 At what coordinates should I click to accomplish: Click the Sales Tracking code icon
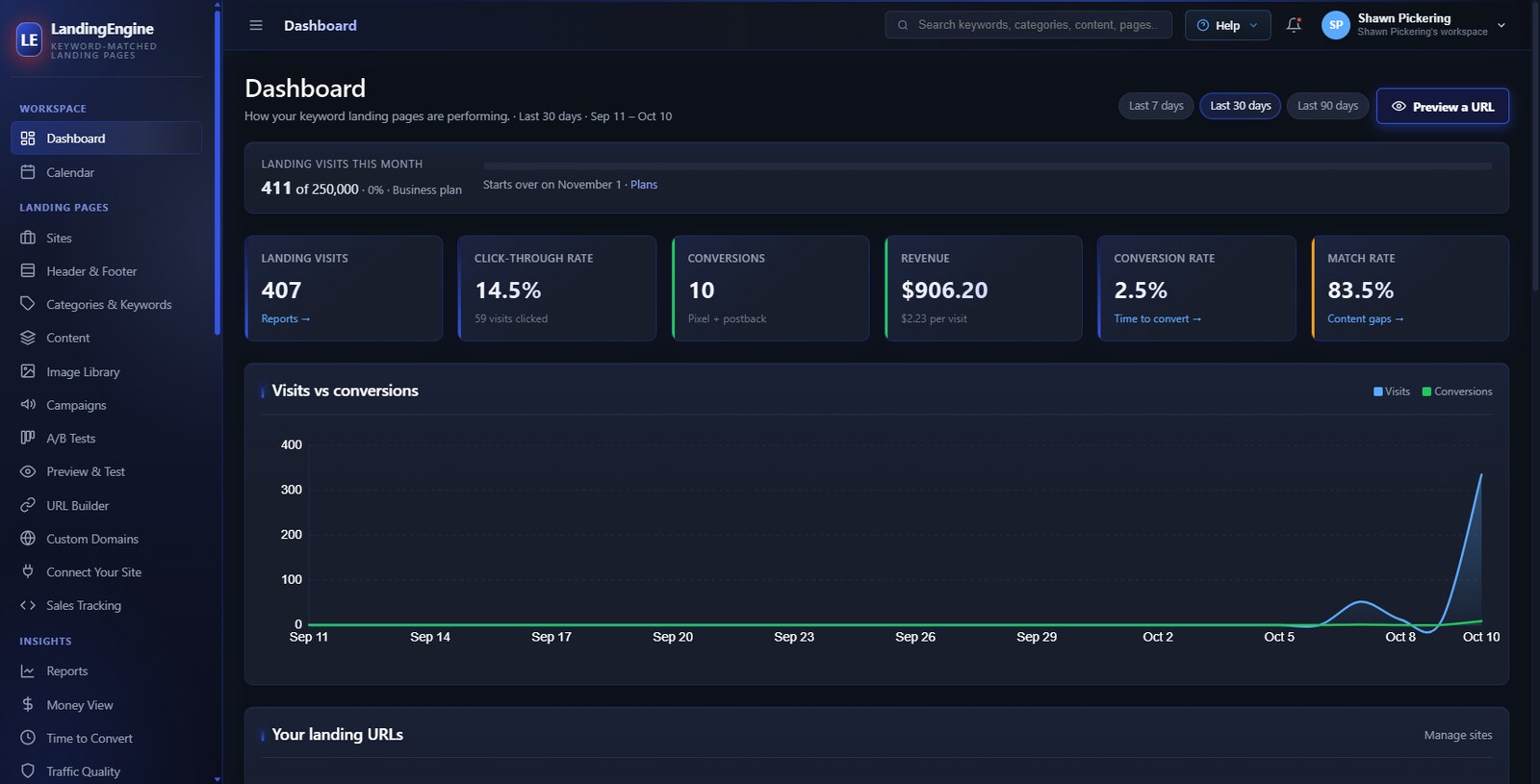click(x=28, y=605)
